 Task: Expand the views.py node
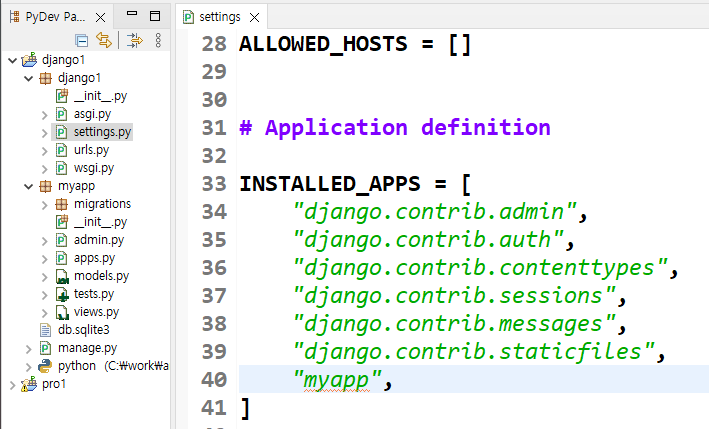(44, 313)
